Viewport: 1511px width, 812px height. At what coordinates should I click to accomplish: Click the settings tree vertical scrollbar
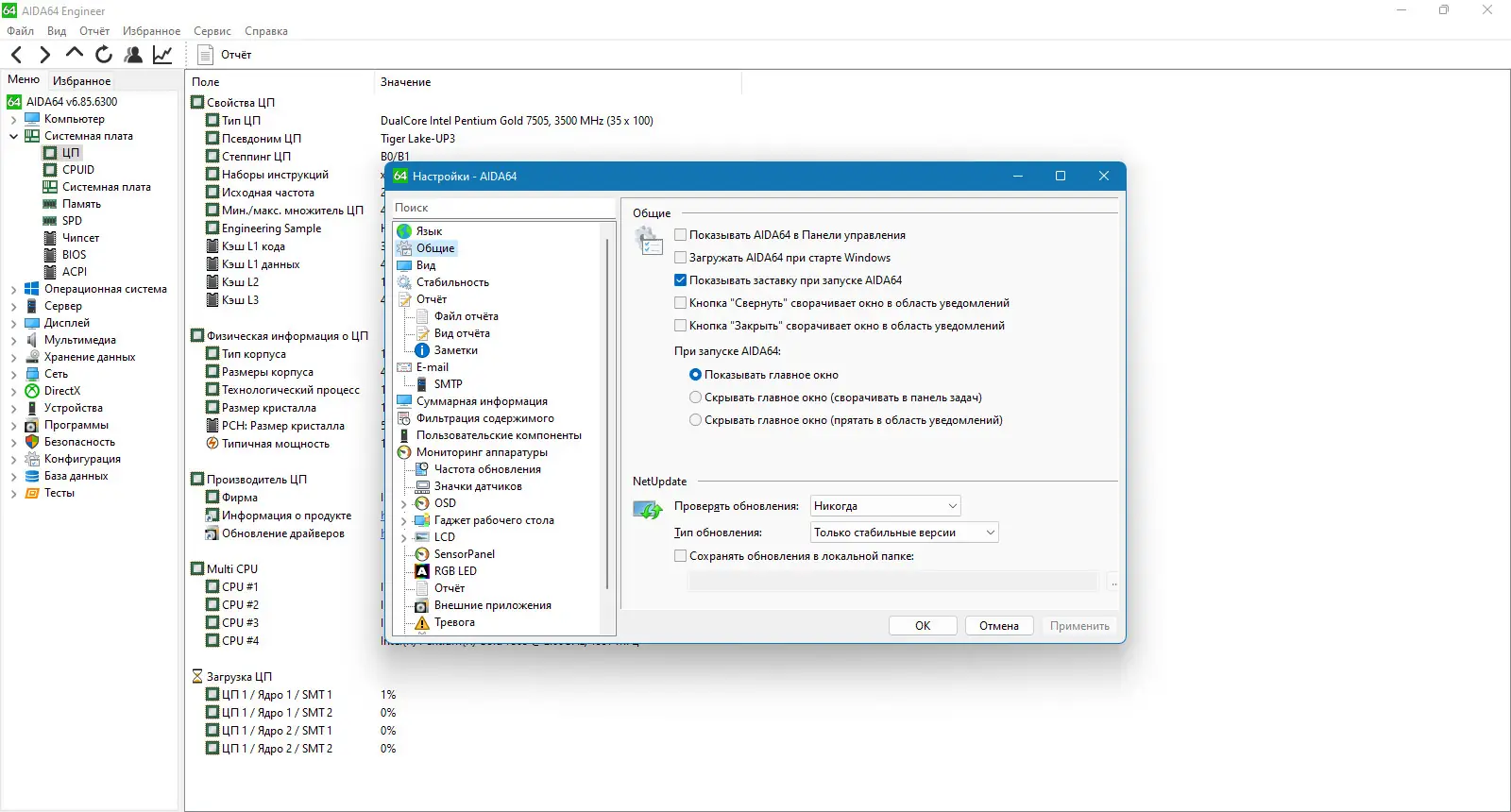[x=607, y=414]
